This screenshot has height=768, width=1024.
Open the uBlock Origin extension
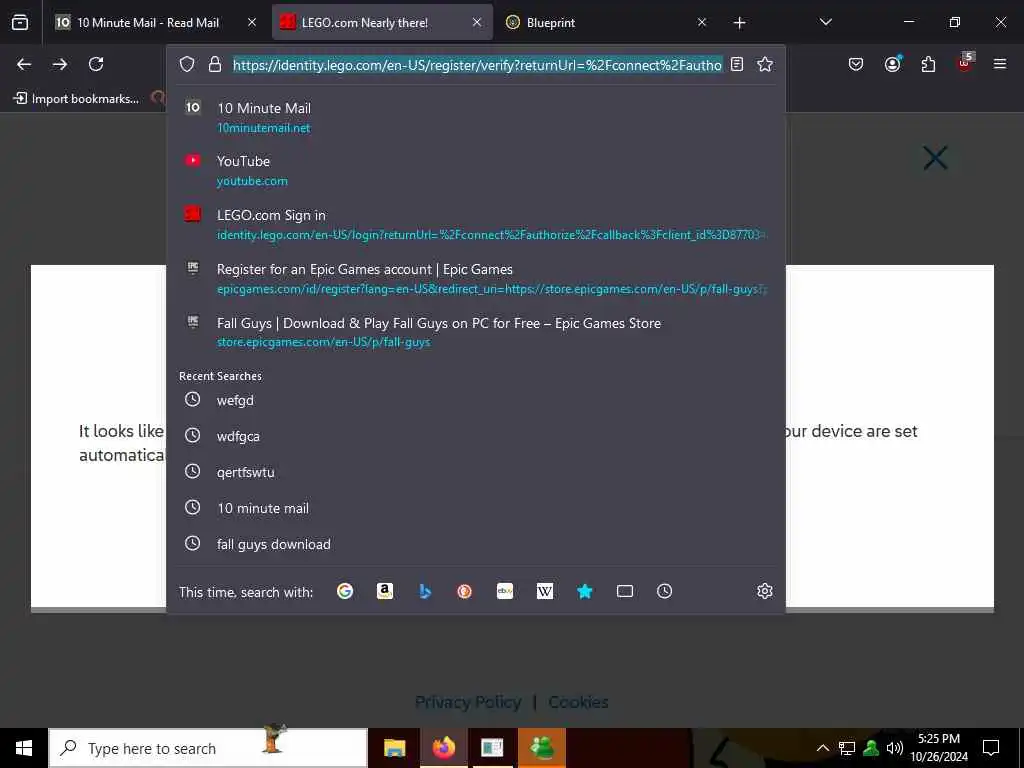pyautogui.click(x=964, y=63)
